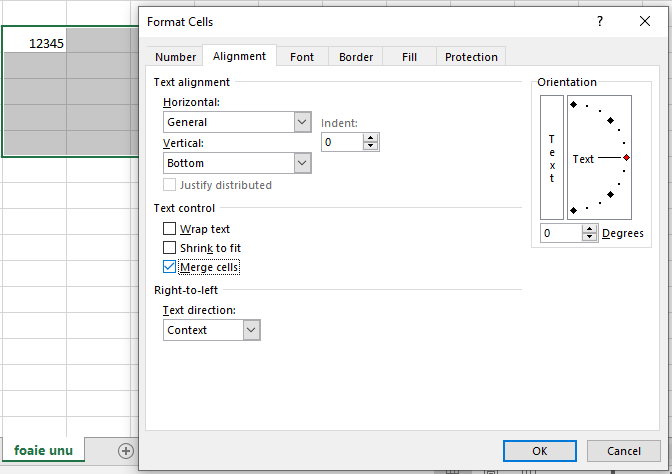Uncheck the Merge cells checkbox
The width and height of the screenshot is (672, 474).
click(169, 267)
